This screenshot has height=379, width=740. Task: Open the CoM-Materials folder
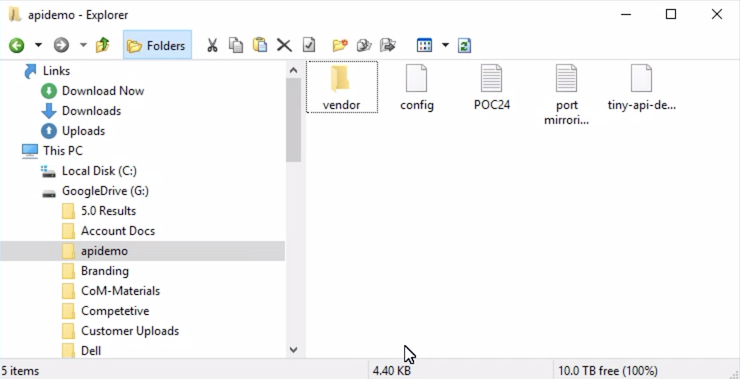tap(120, 291)
